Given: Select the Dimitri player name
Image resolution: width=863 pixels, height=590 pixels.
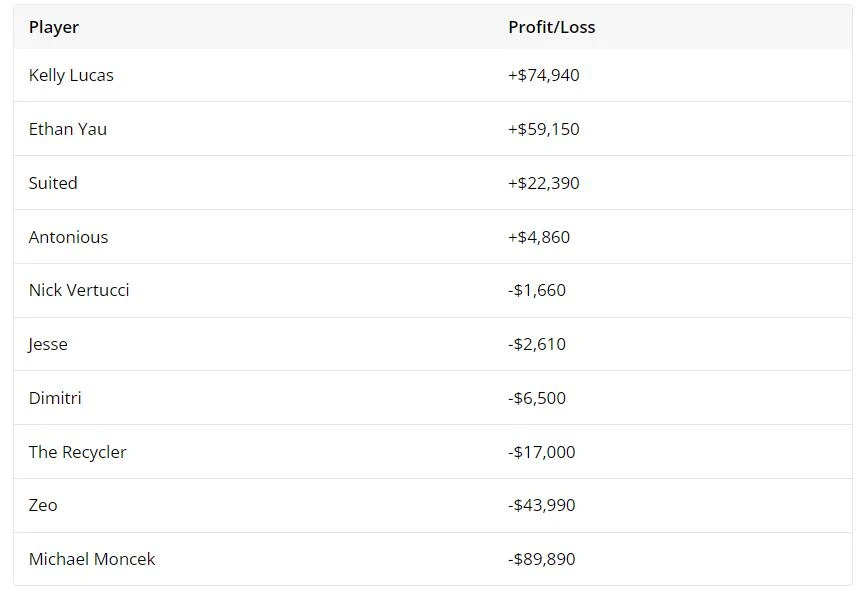Looking at the screenshot, I should pos(55,398).
